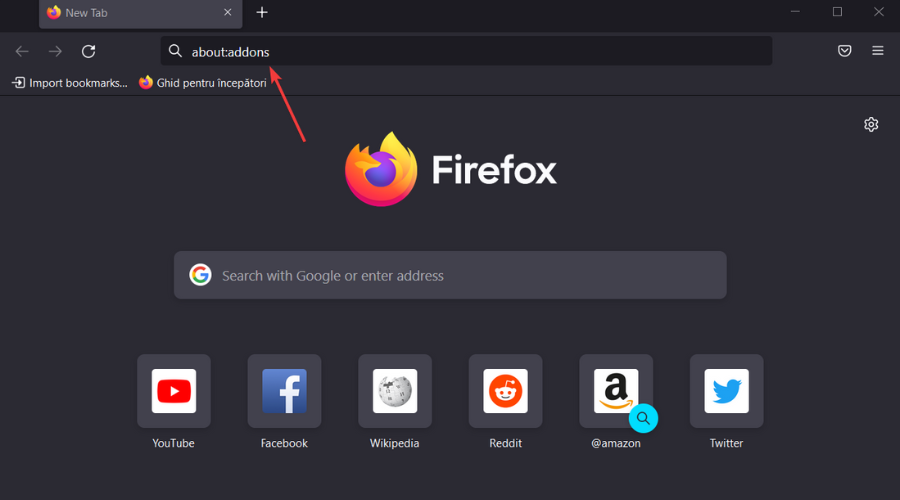Open Pocket saved items icon
The width and height of the screenshot is (900, 500).
point(844,51)
